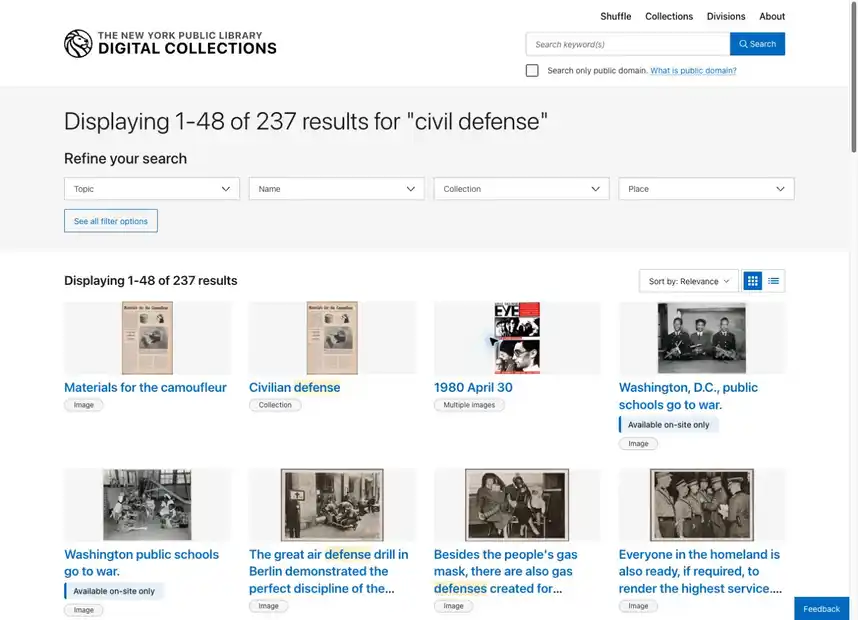858x620 pixels.
Task: Click Multiple images tag under 1980 April 30
Action: (x=469, y=405)
